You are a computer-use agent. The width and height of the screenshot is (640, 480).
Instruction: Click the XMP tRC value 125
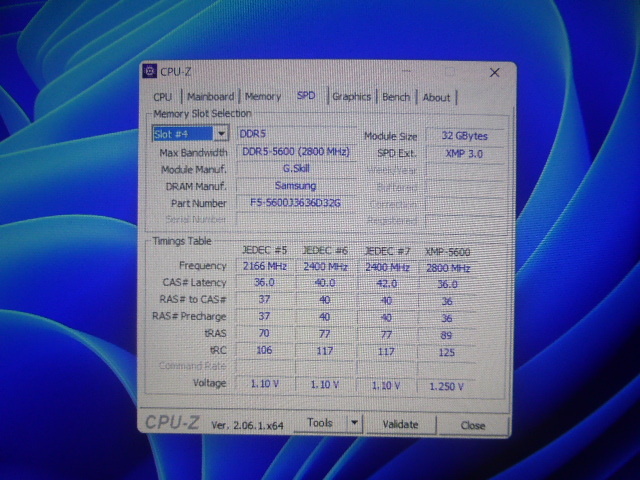(447, 352)
